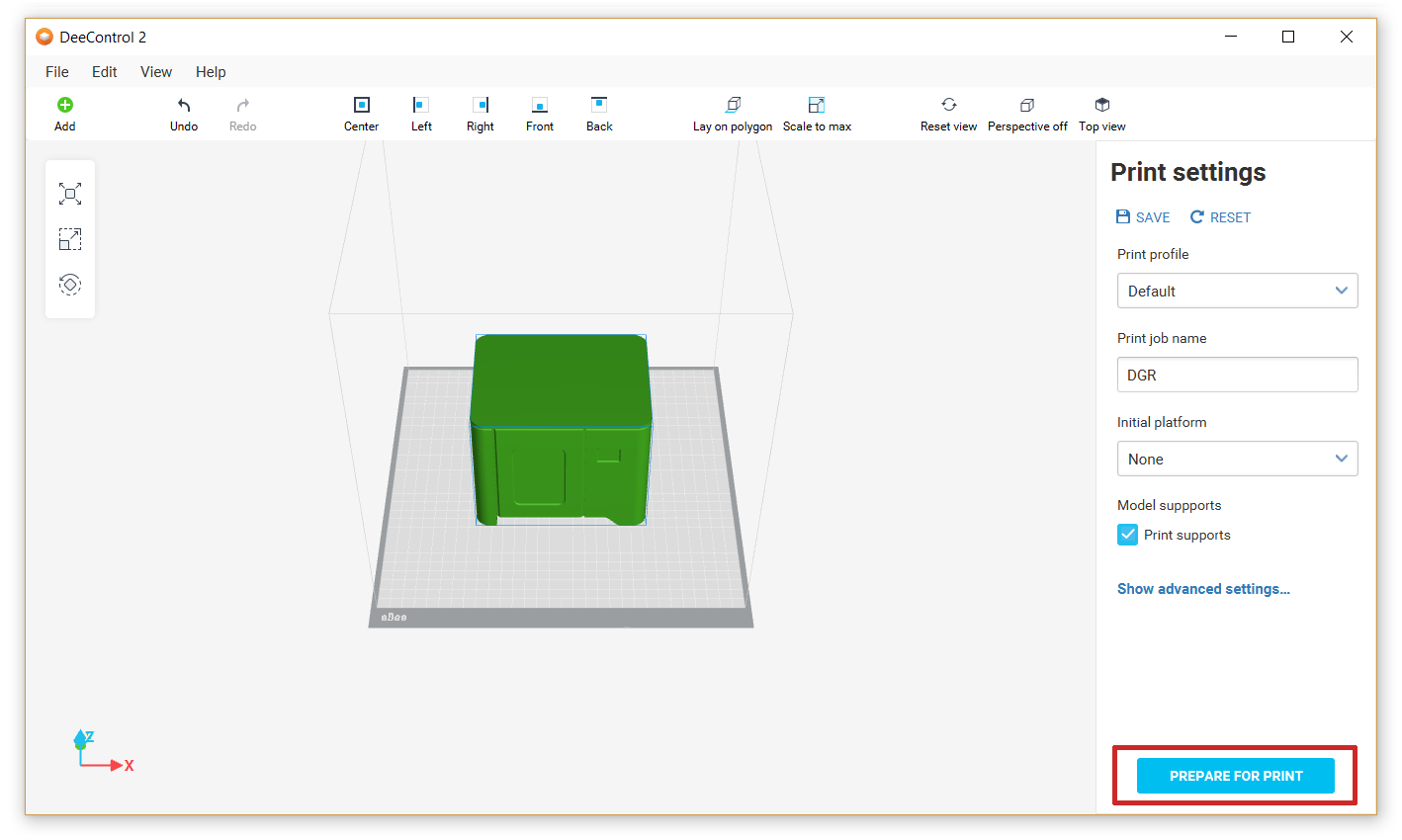Click the green Add model icon
This screenshot has width=1402, height=840.
pos(65,105)
